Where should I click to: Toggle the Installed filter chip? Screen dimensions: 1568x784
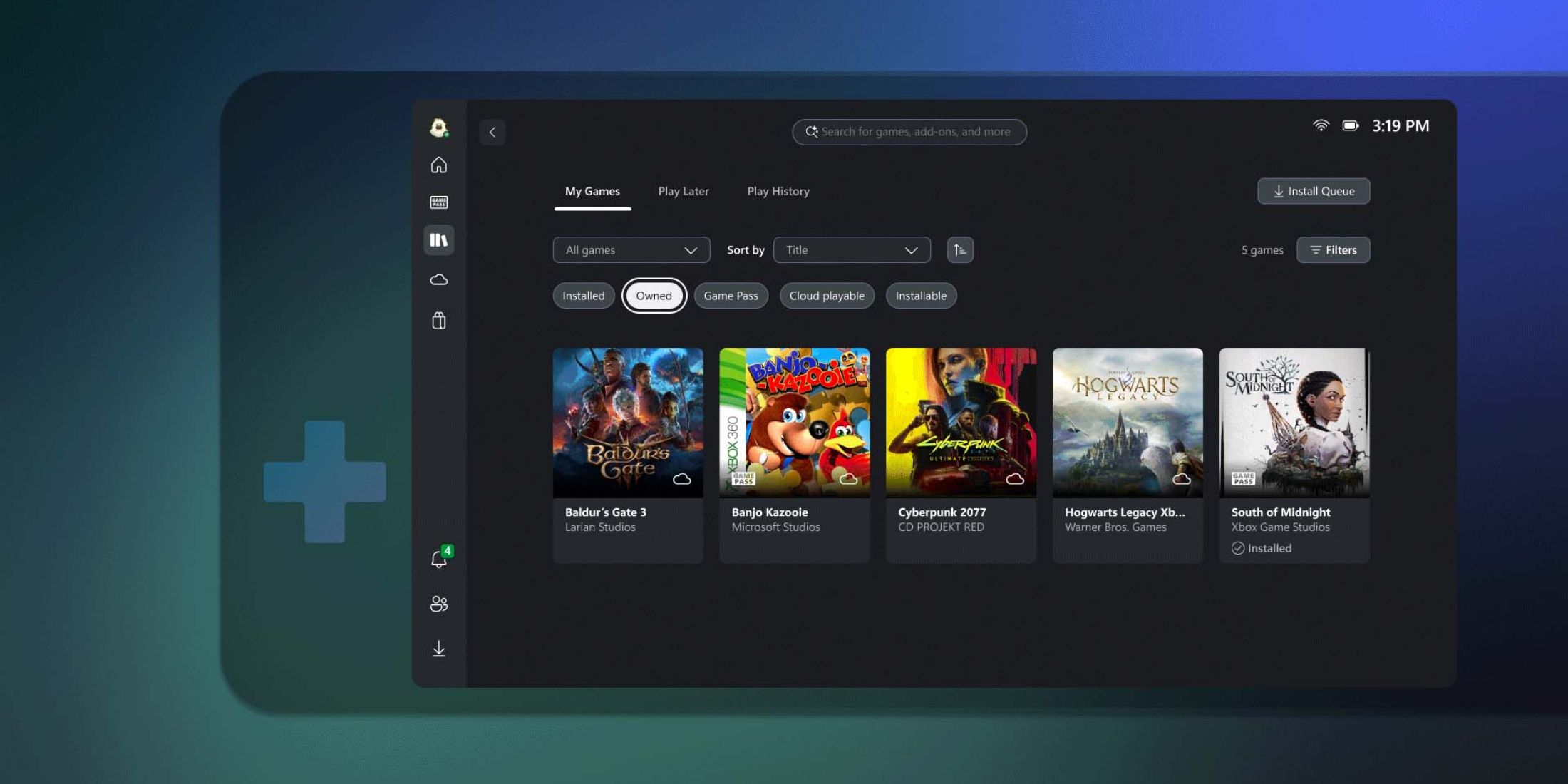coord(583,296)
